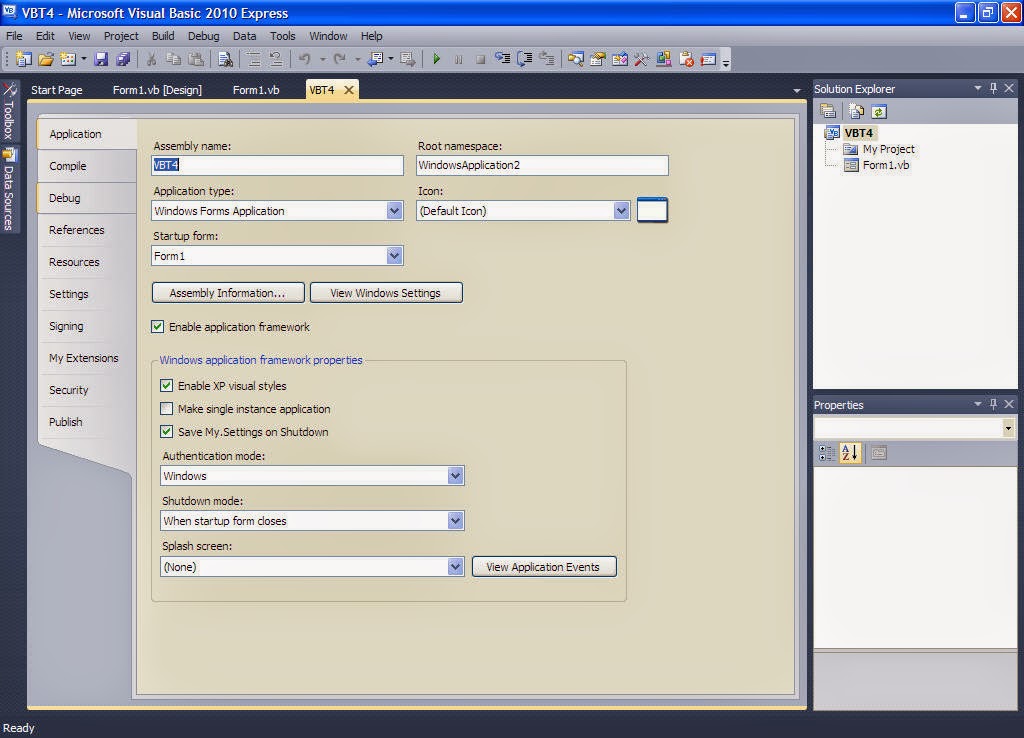Screen dimensions: 1024x738
Task: Refresh the Solution Explorer
Action: pyautogui.click(x=878, y=111)
